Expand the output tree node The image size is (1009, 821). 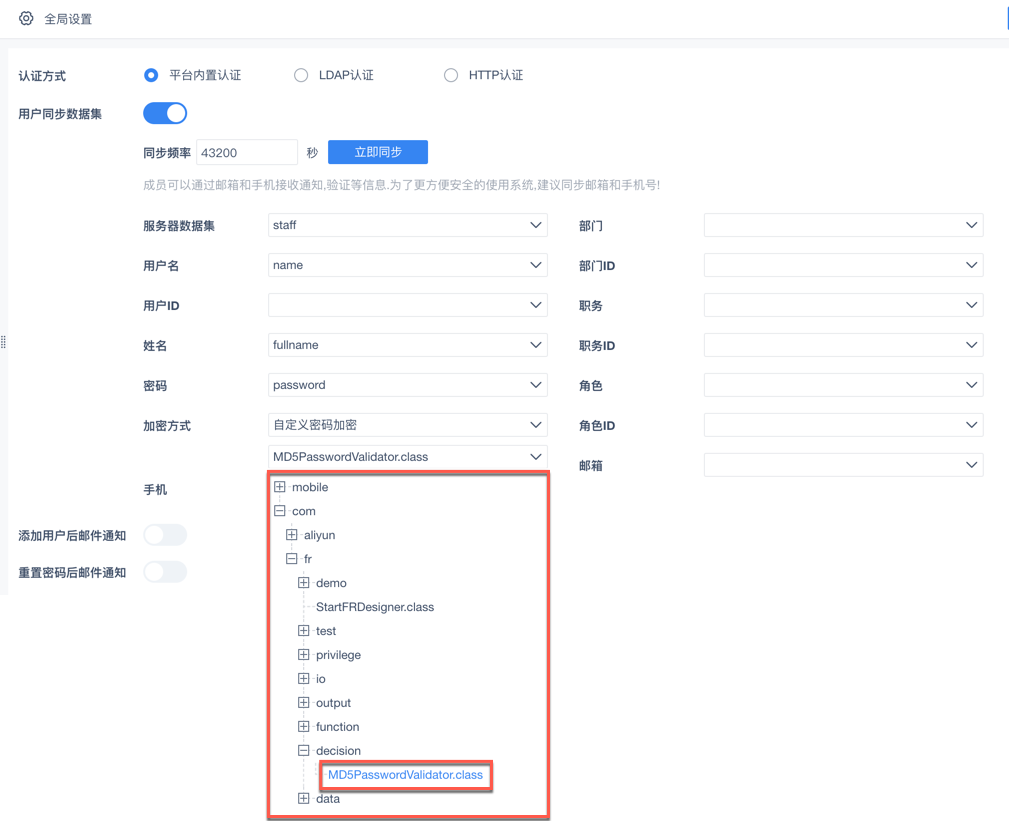pyautogui.click(x=303, y=702)
